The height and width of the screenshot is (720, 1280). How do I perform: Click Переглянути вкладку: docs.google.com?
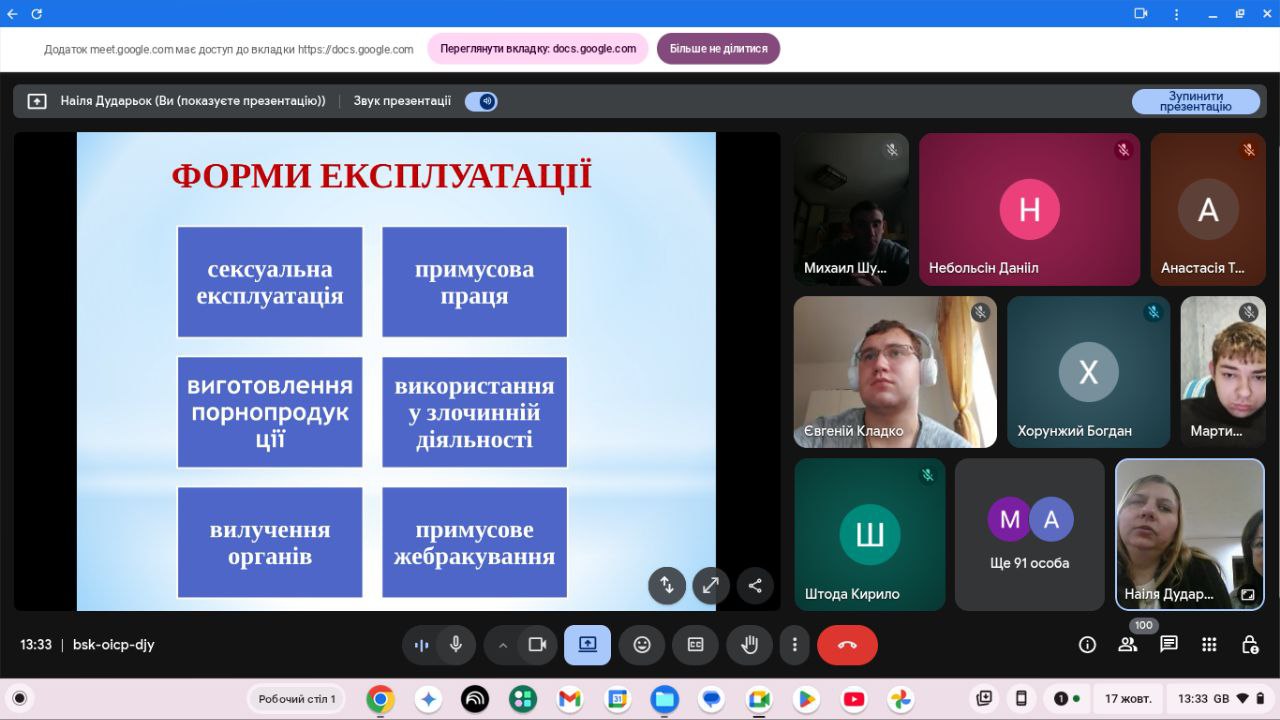[538, 48]
